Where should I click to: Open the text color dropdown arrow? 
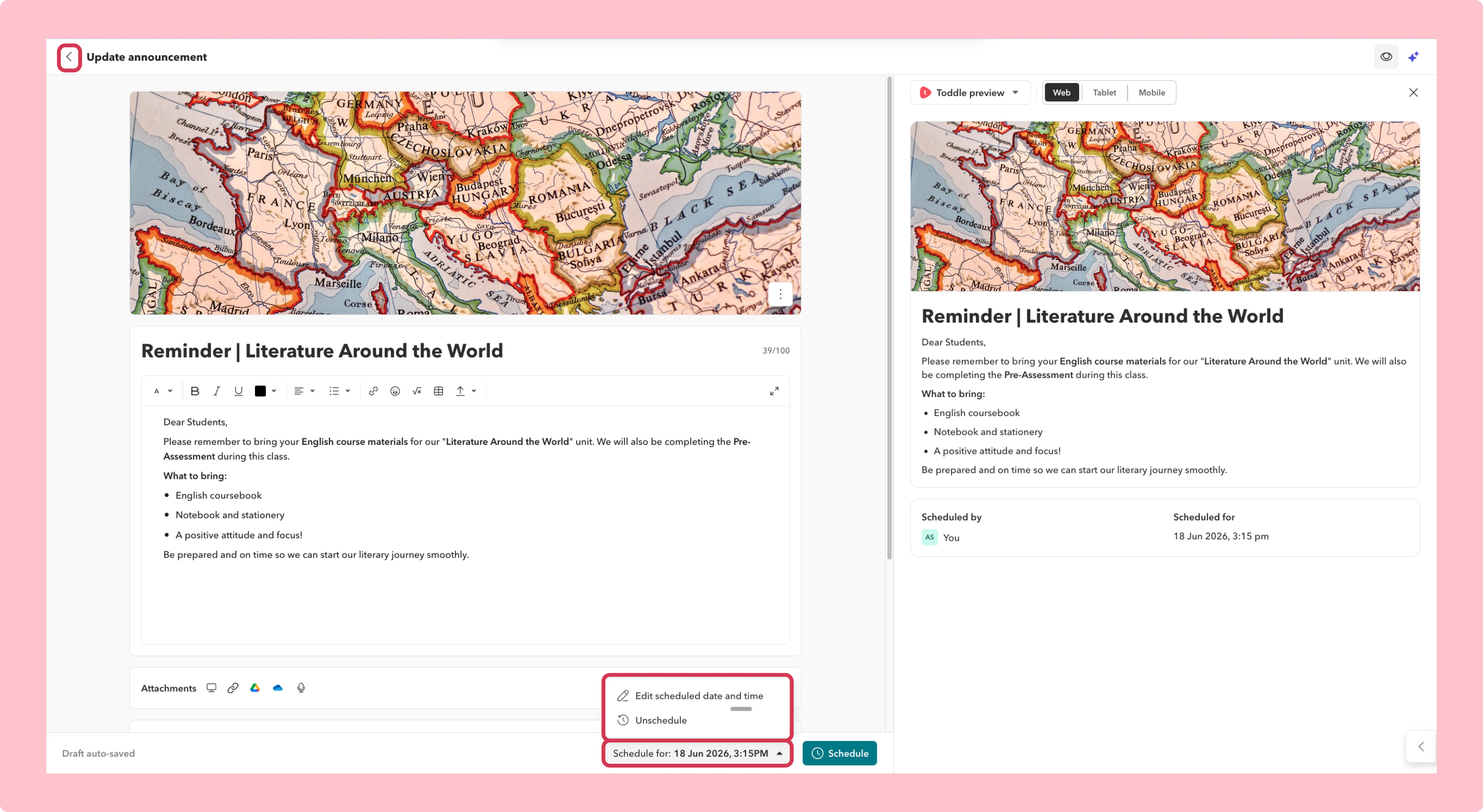(274, 391)
